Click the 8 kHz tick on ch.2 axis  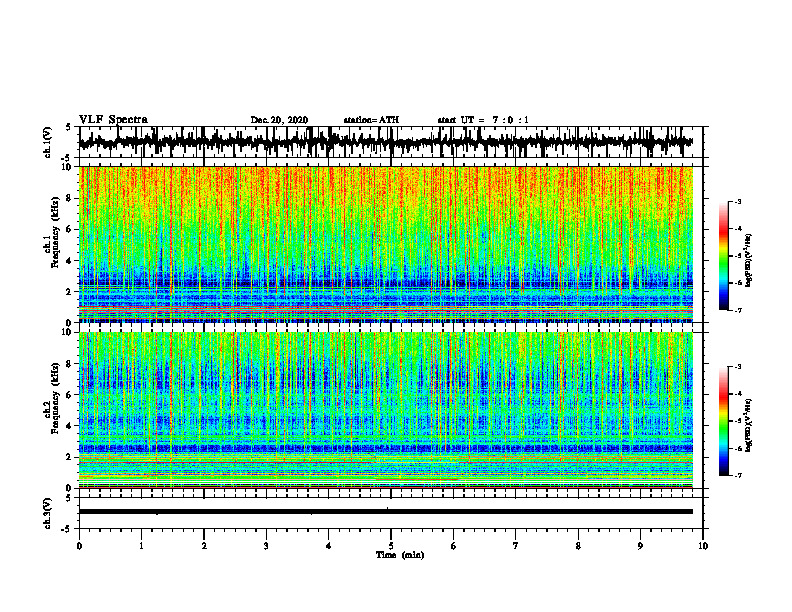70,364
